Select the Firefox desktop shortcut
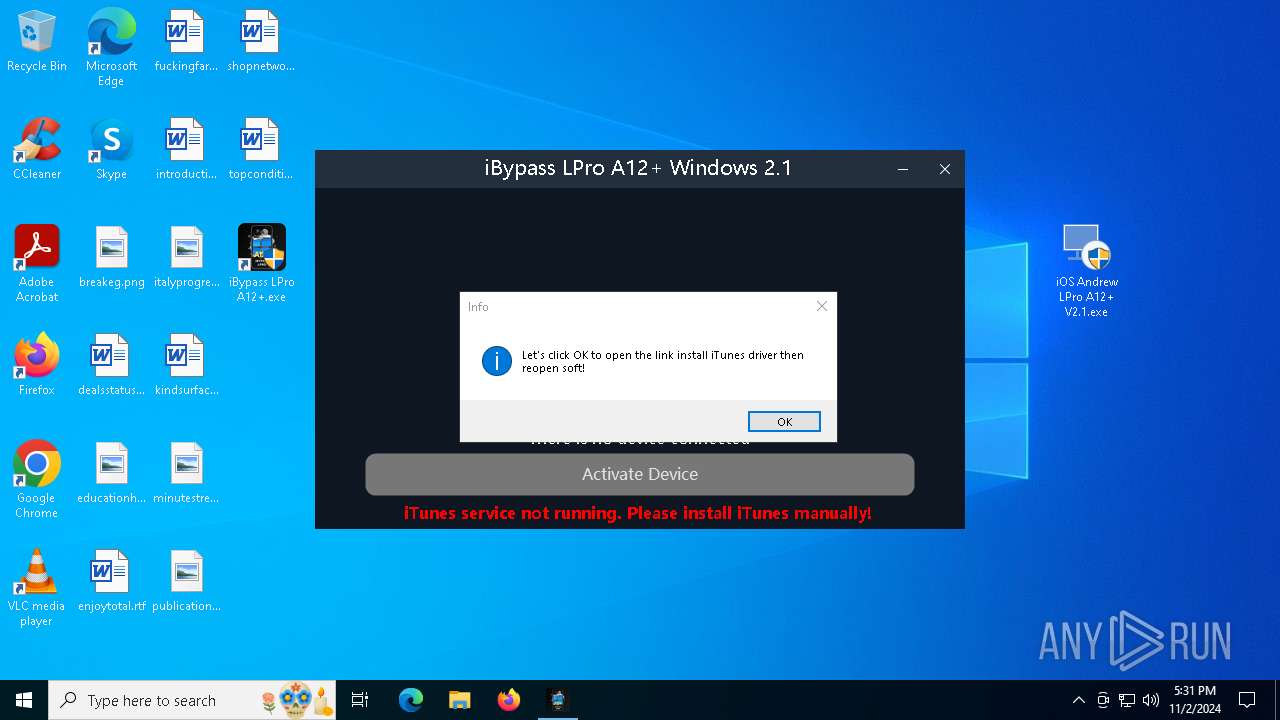Viewport: 1280px width, 720px height. (x=37, y=365)
